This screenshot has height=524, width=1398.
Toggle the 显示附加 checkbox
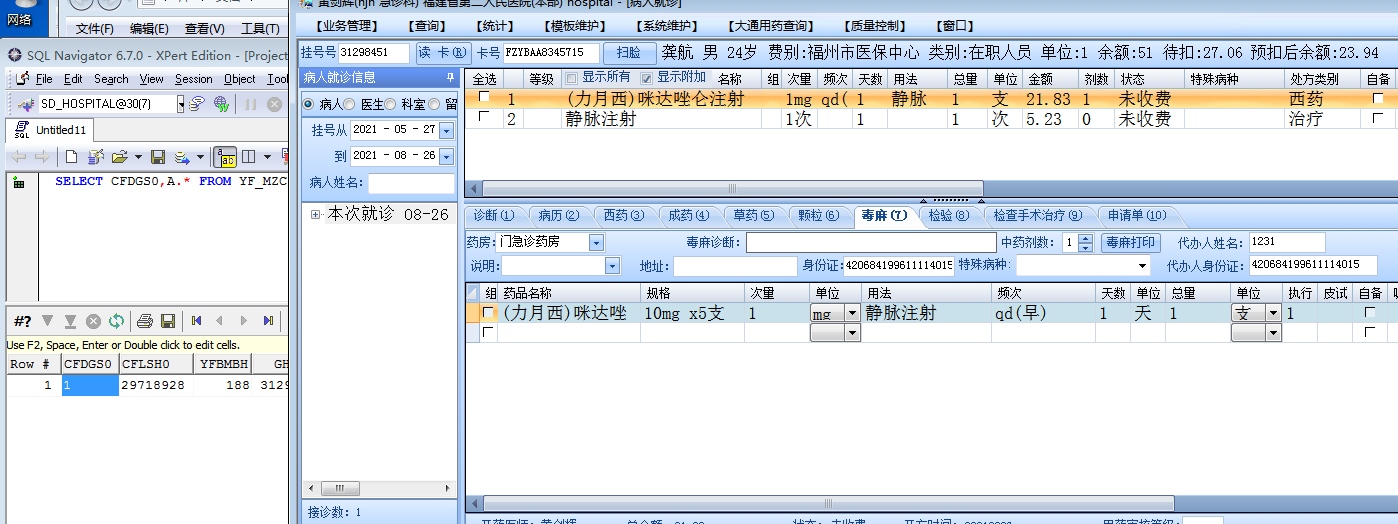click(x=646, y=77)
